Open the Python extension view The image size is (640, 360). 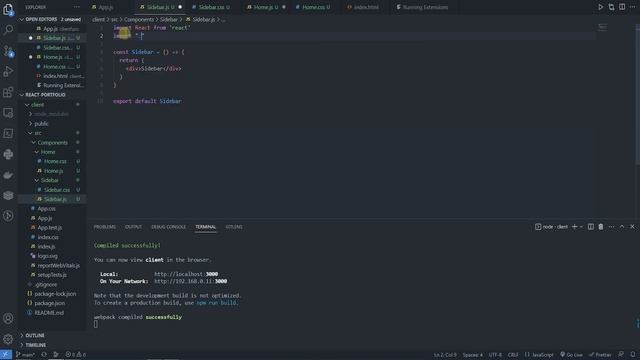(x=8, y=154)
